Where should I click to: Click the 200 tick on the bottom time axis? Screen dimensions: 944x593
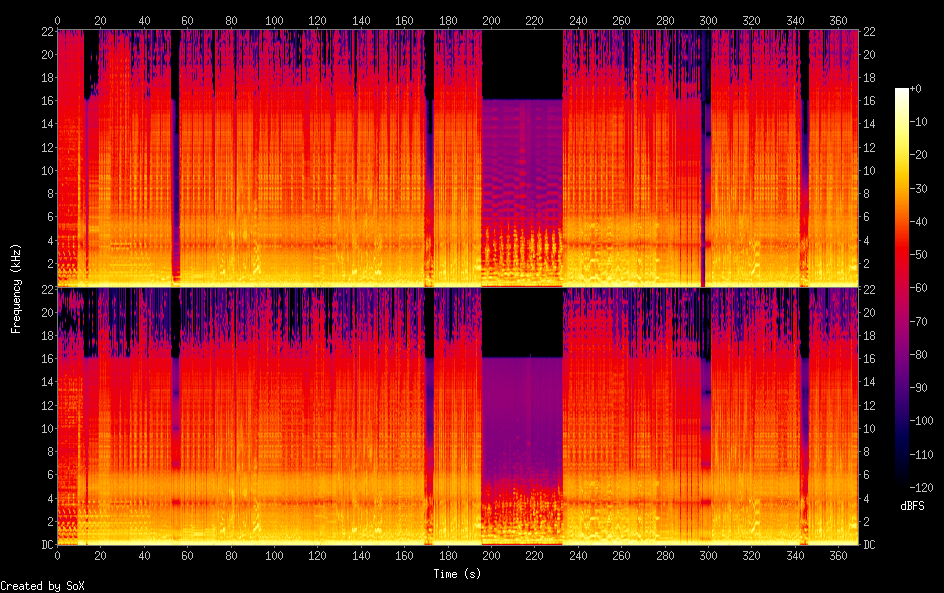point(491,554)
